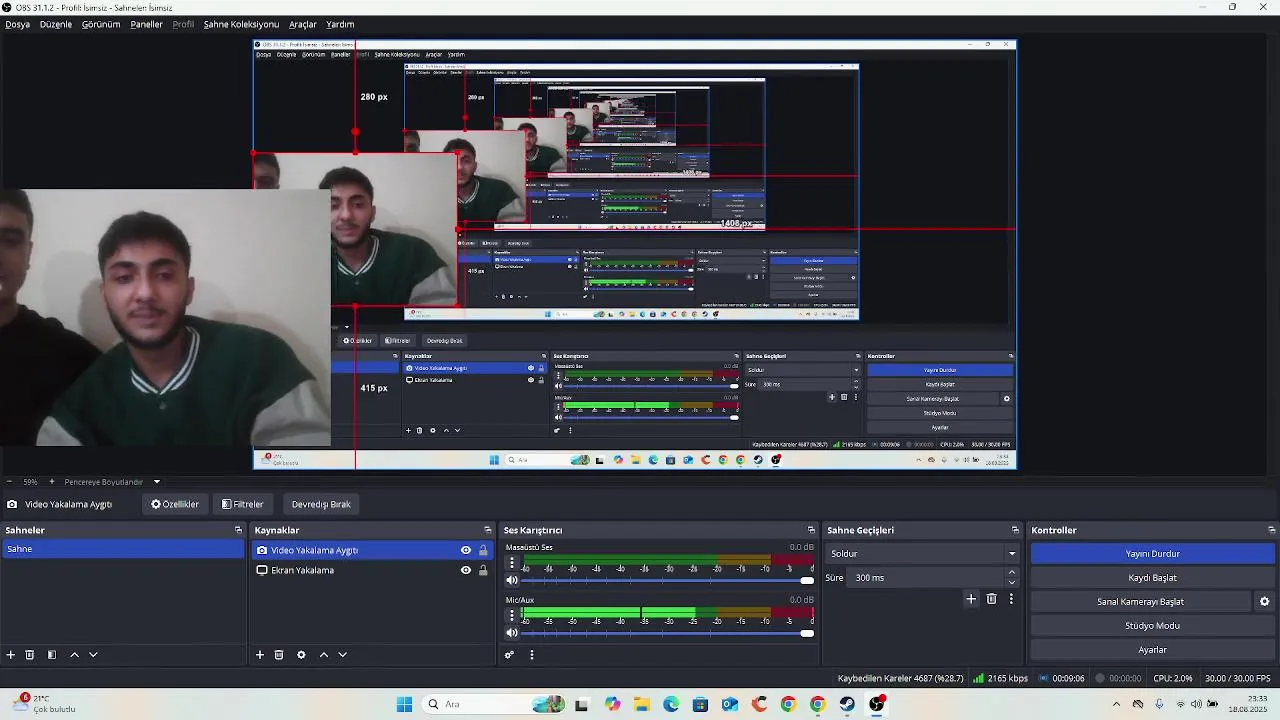1280x720 pixels.
Task: Move scene up in the Sahneler panel
Action: pyautogui.click(x=74, y=655)
